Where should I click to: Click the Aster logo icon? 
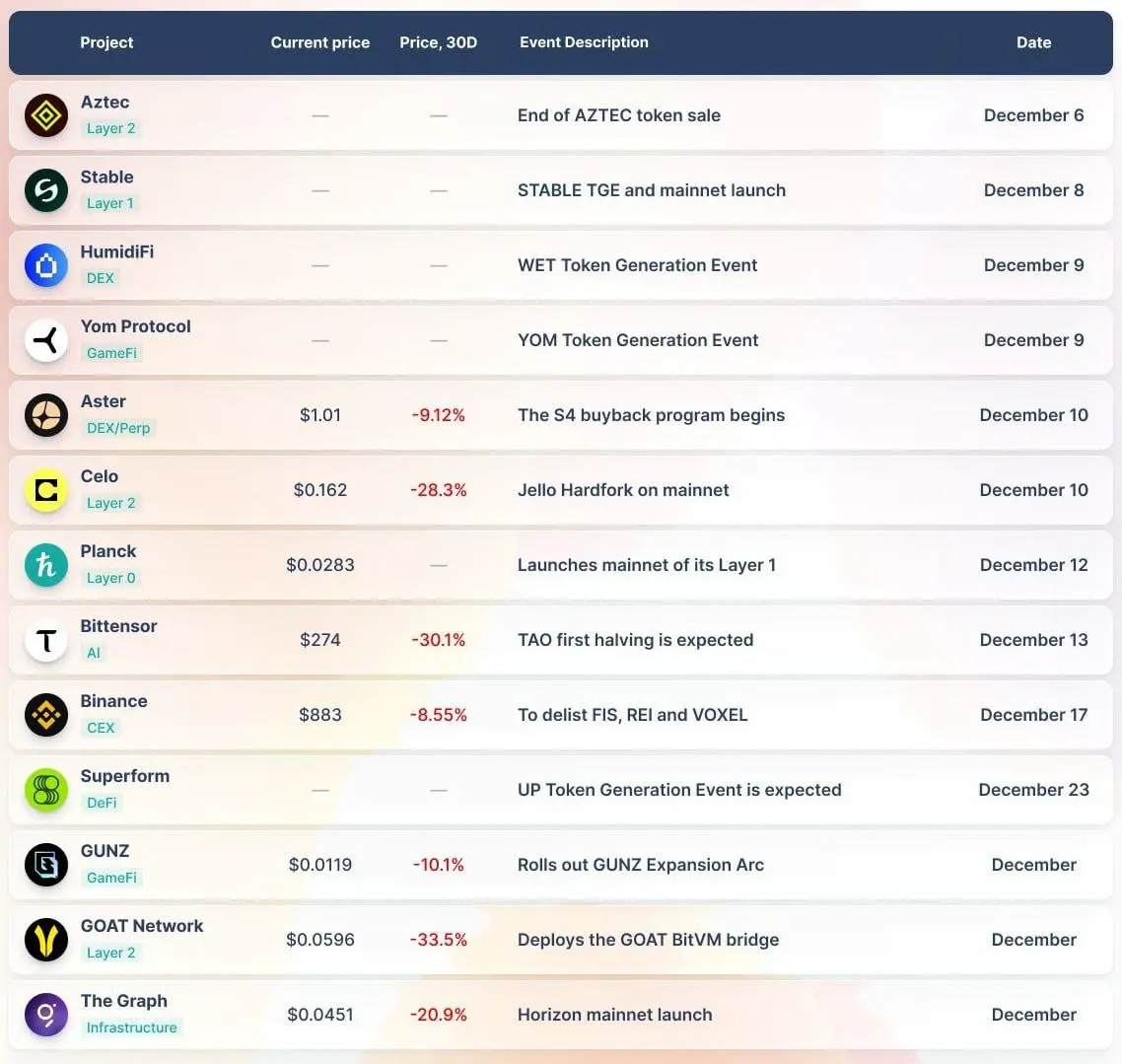coord(46,415)
